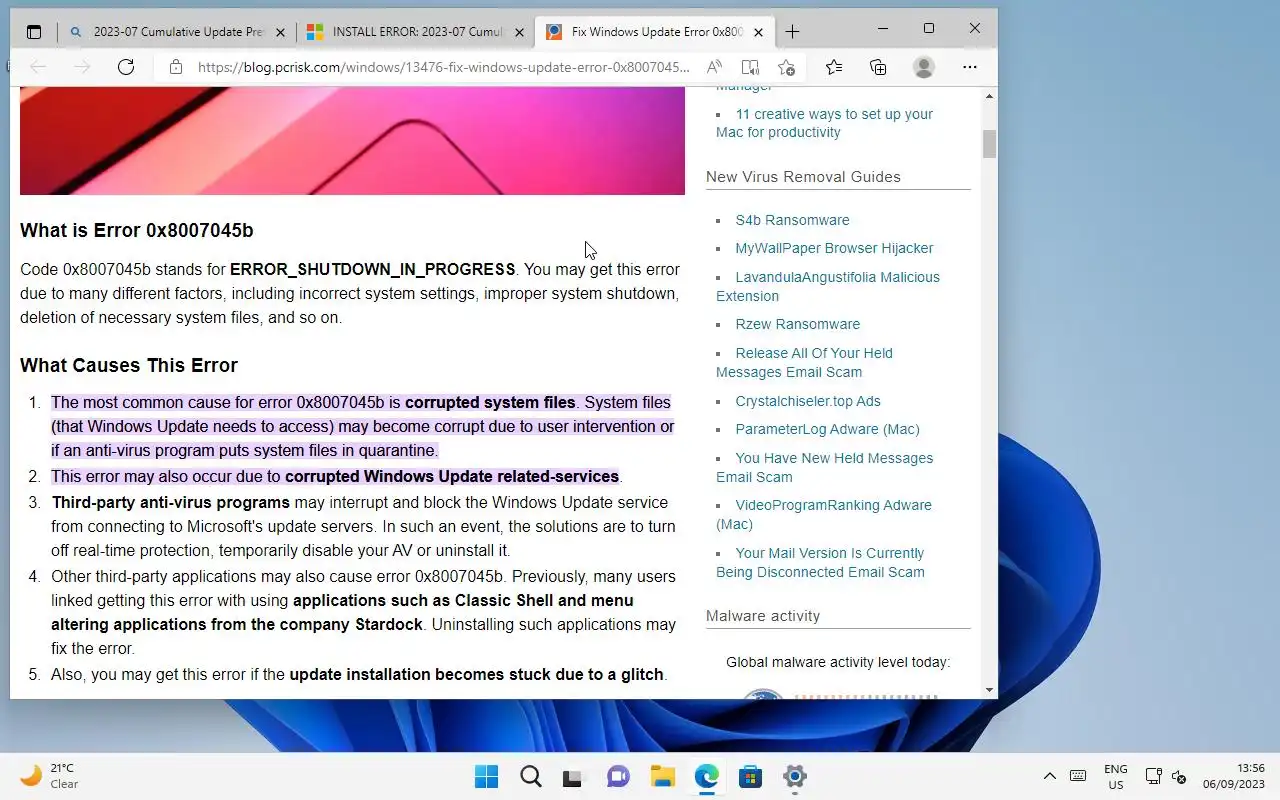
Task: Open the Collections icon
Action: (x=878, y=67)
